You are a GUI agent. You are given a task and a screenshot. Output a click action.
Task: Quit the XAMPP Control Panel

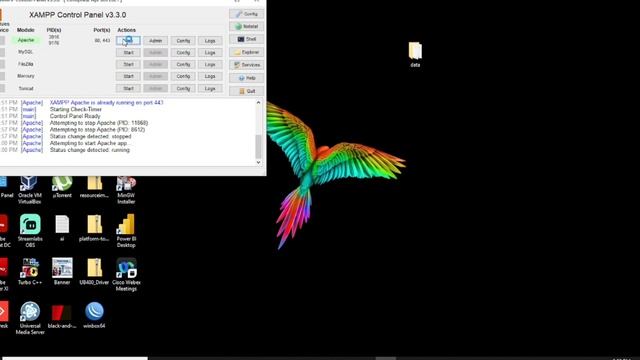click(x=247, y=91)
